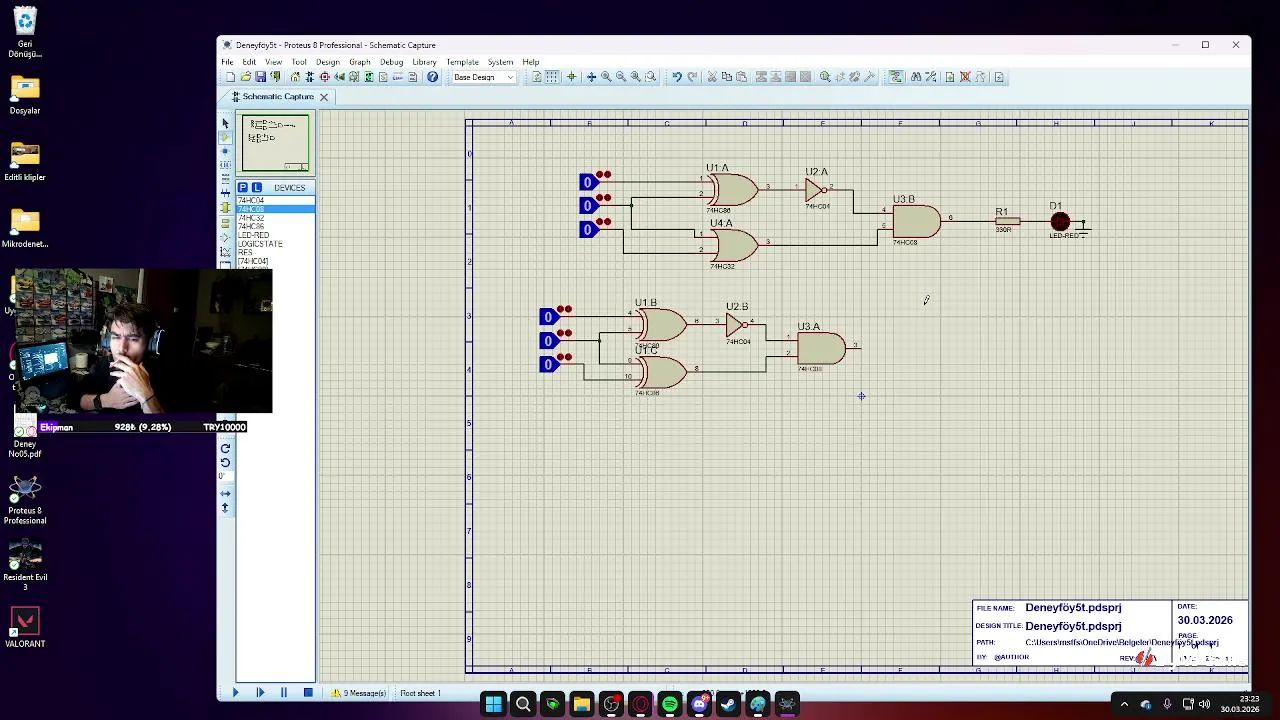Image resolution: width=1280 pixels, height=720 pixels.
Task: Toggle the middle logic state near U1:A
Action: click(588, 205)
